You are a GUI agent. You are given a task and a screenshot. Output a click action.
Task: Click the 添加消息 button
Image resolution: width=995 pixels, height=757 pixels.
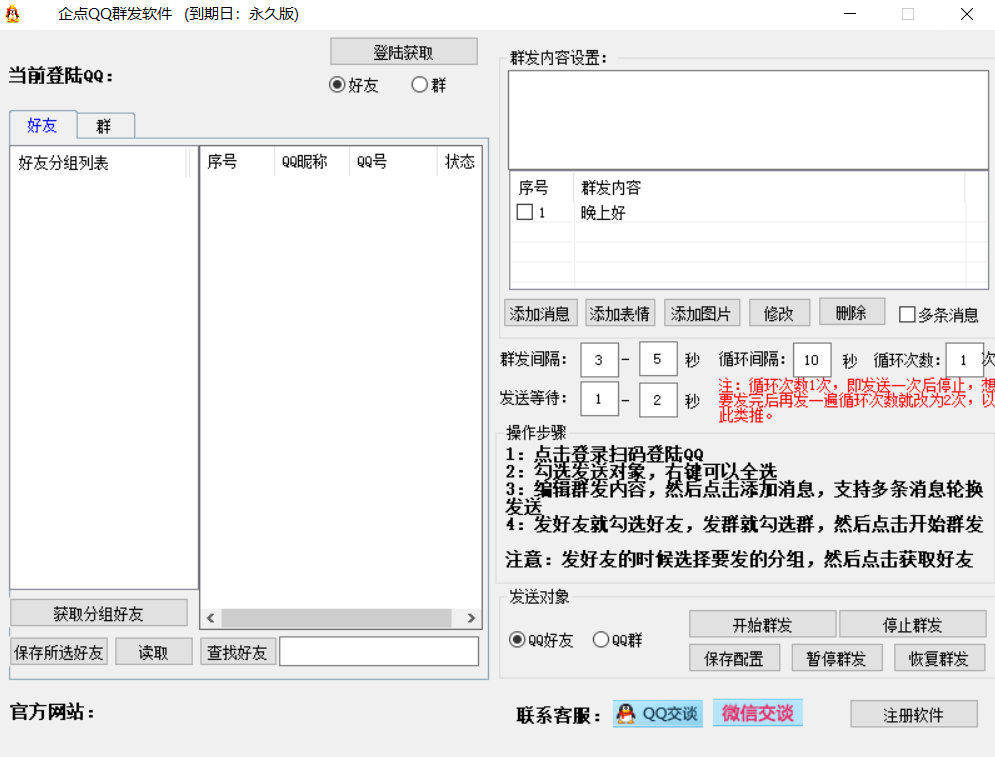pyautogui.click(x=540, y=313)
